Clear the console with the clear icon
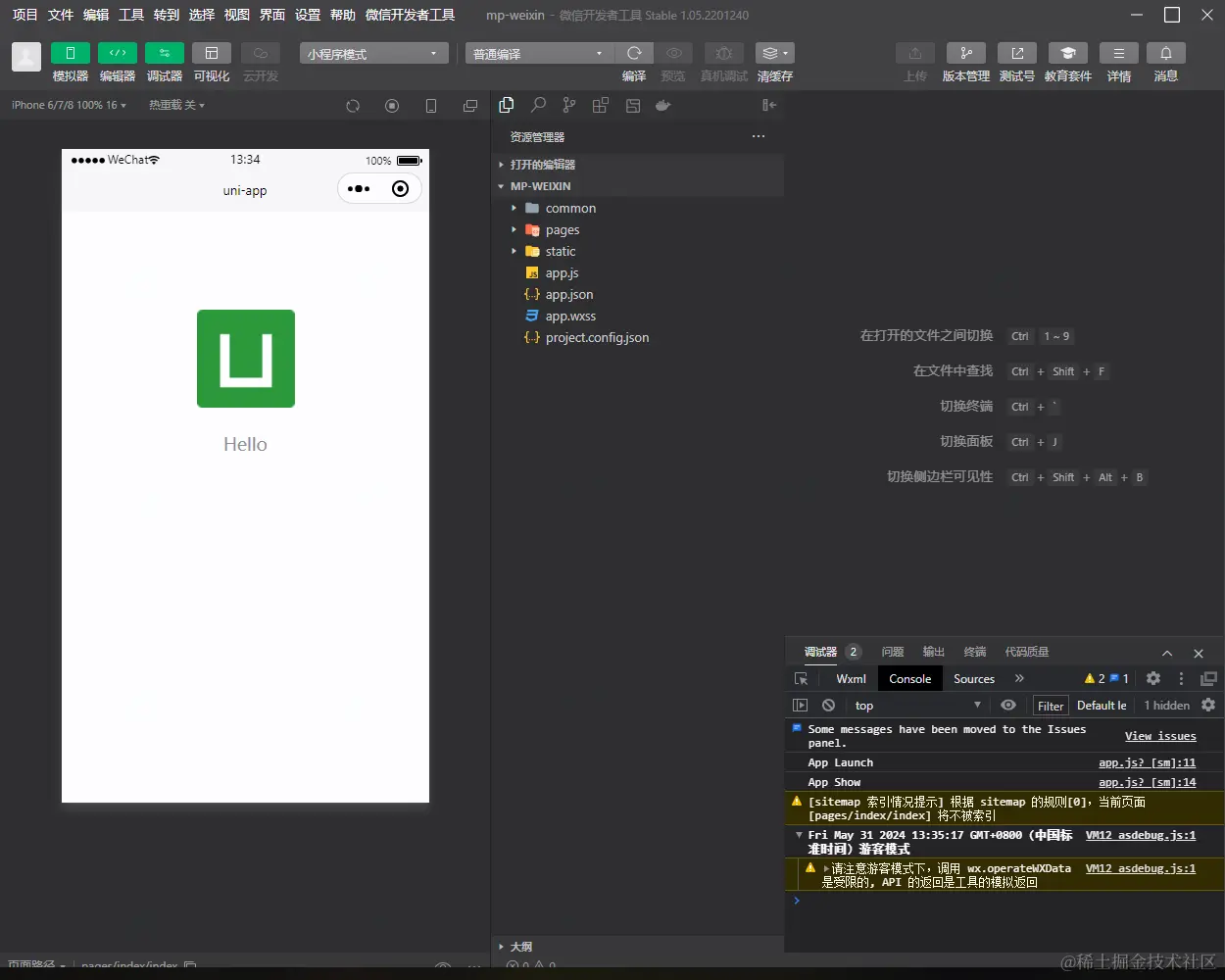 pos(829,706)
